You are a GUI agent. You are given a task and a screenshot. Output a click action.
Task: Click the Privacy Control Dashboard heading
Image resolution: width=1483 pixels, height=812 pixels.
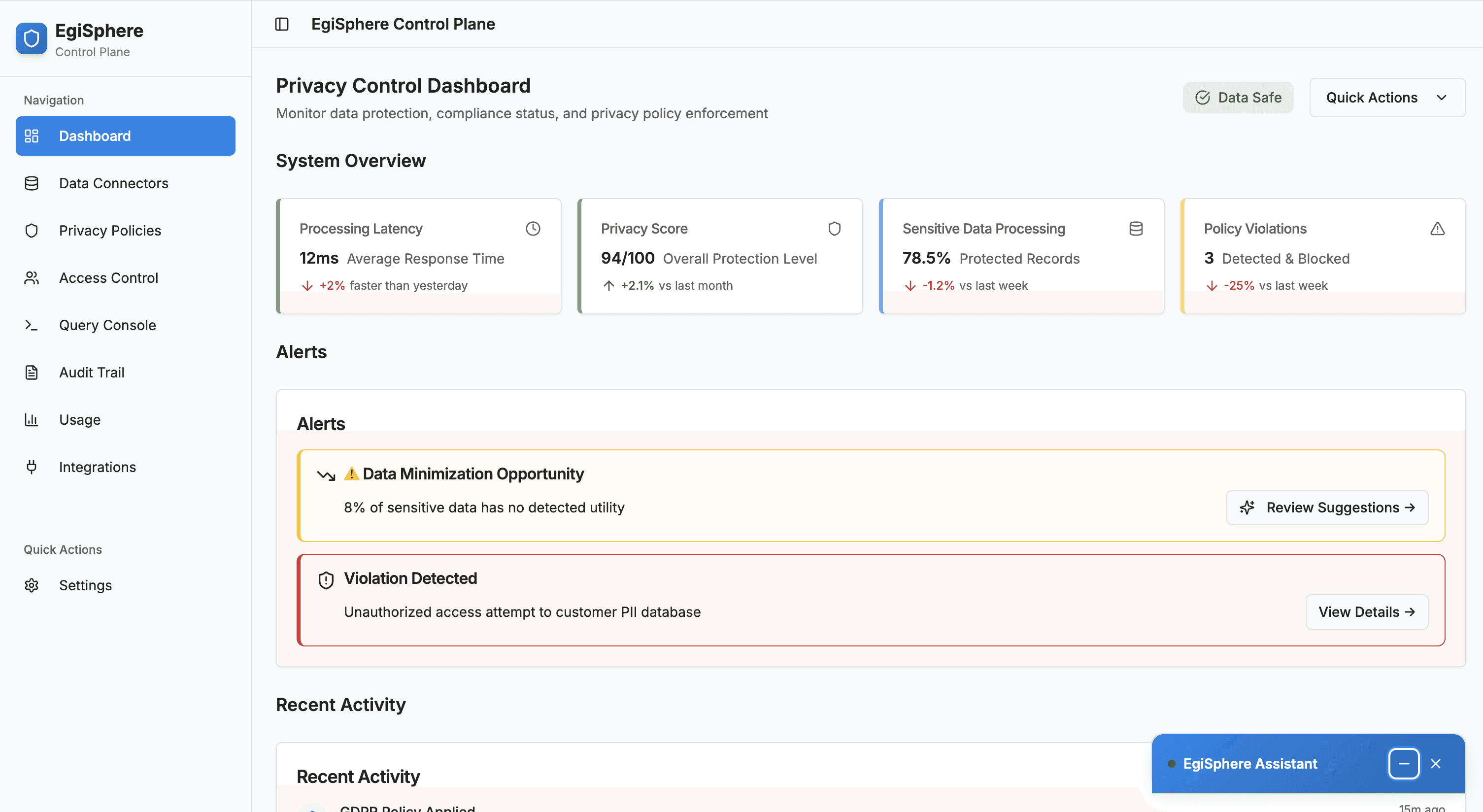pos(403,85)
